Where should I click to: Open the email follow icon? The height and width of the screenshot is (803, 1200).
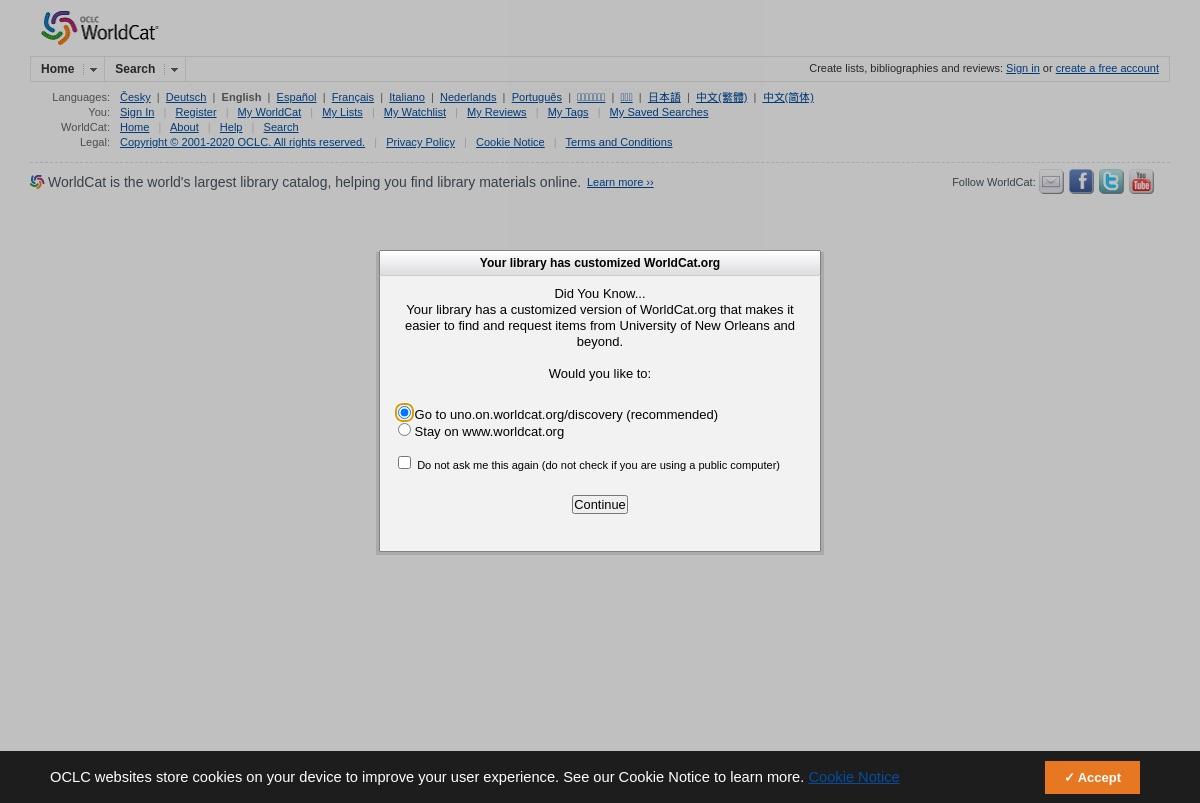coord(1051,182)
